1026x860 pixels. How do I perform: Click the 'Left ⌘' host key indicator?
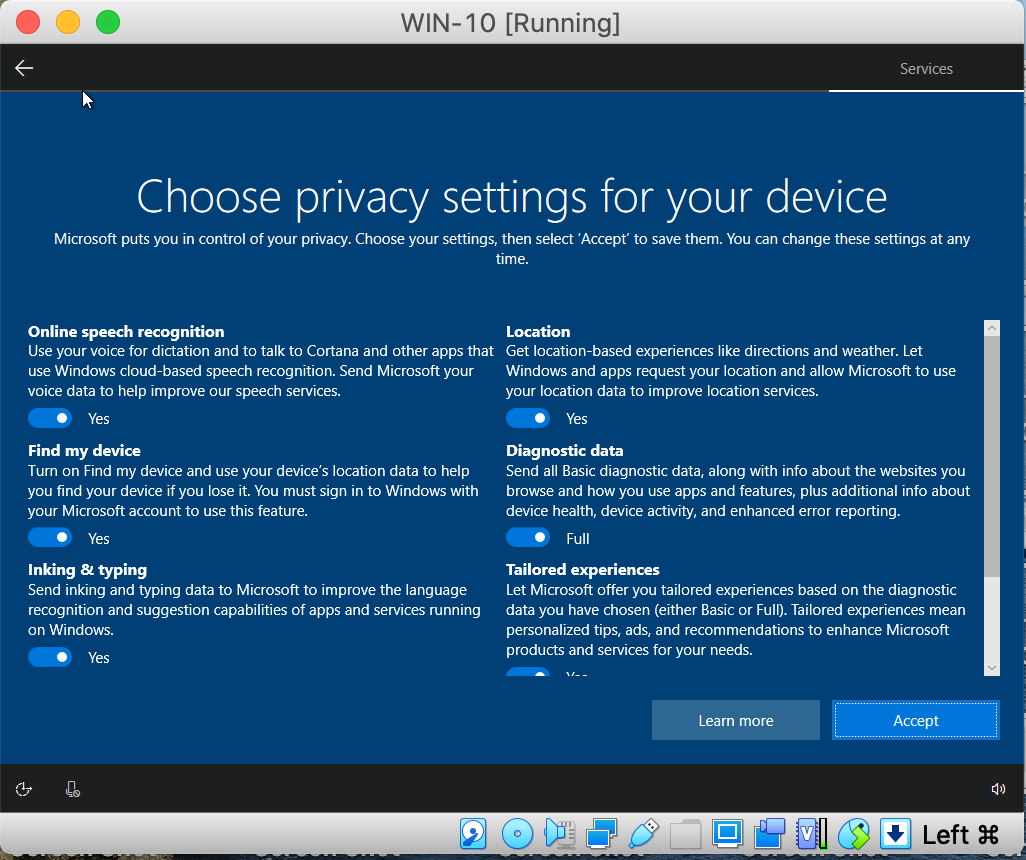[x=961, y=834]
